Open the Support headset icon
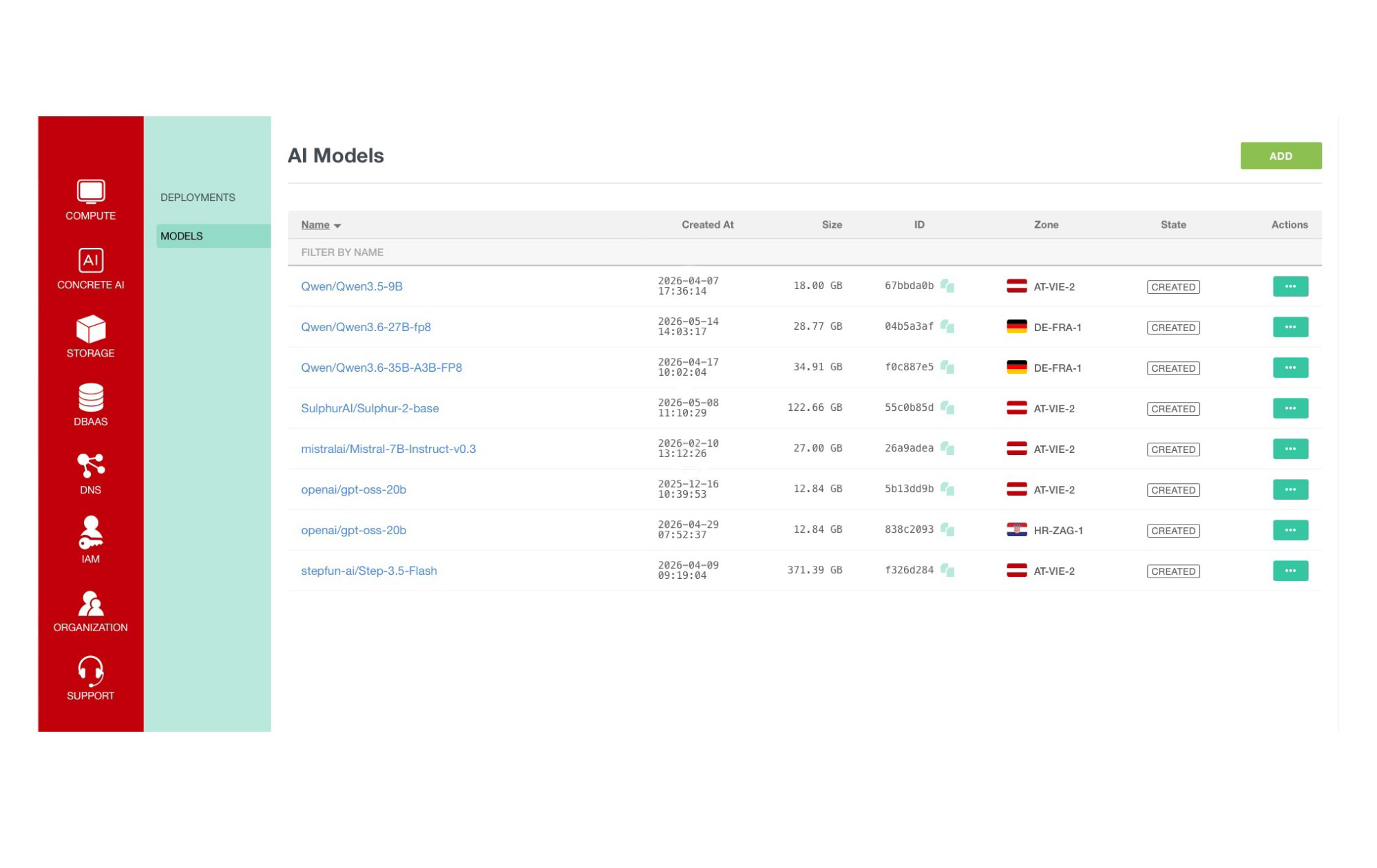 tap(90, 671)
